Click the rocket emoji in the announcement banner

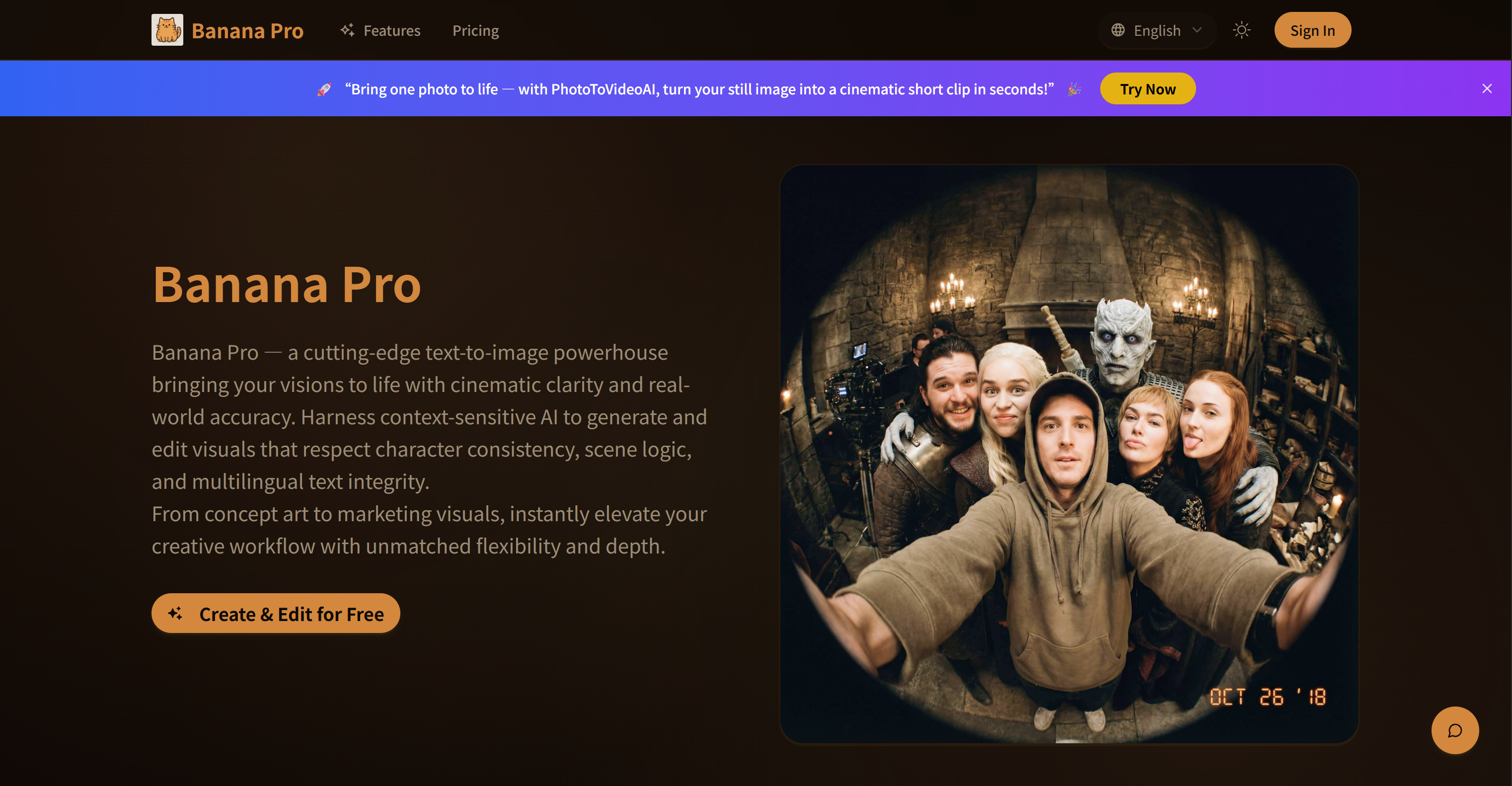(323, 88)
